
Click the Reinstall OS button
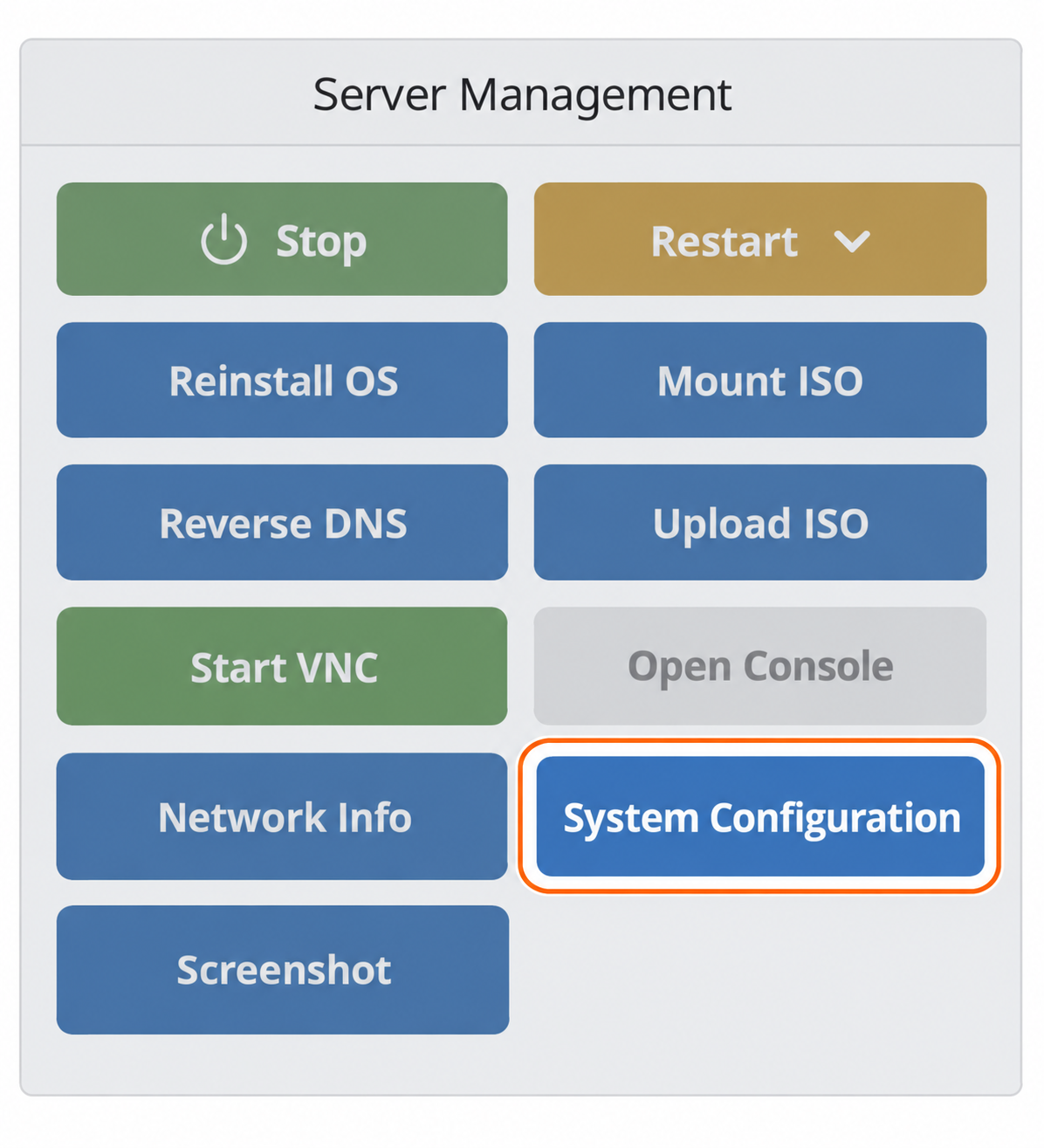(x=282, y=380)
